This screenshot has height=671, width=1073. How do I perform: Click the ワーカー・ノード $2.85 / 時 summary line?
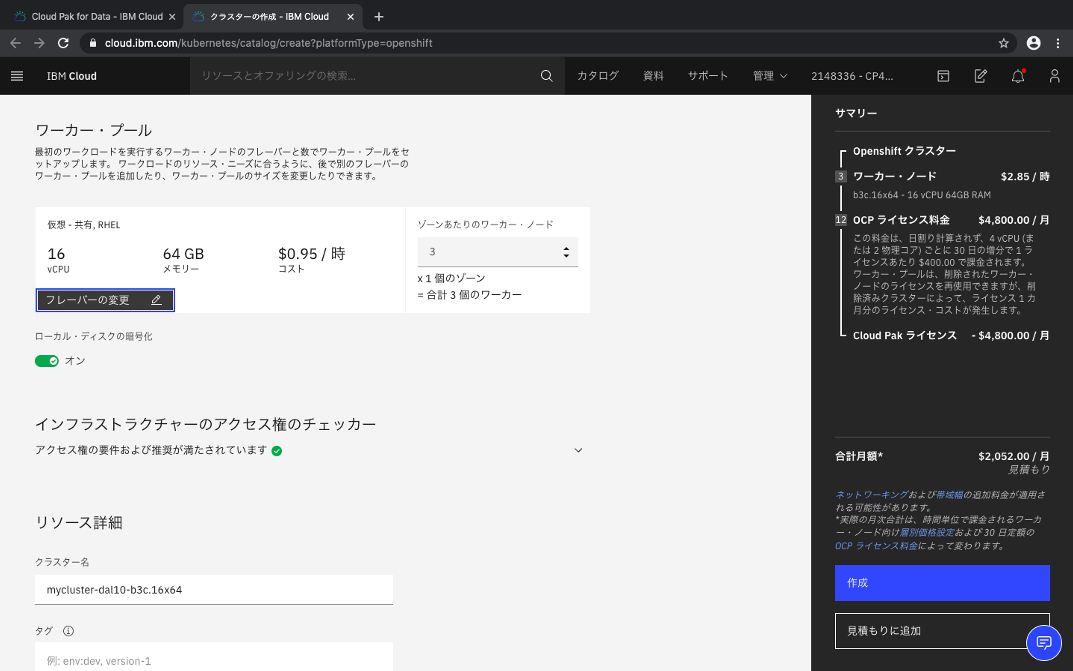tap(951, 176)
